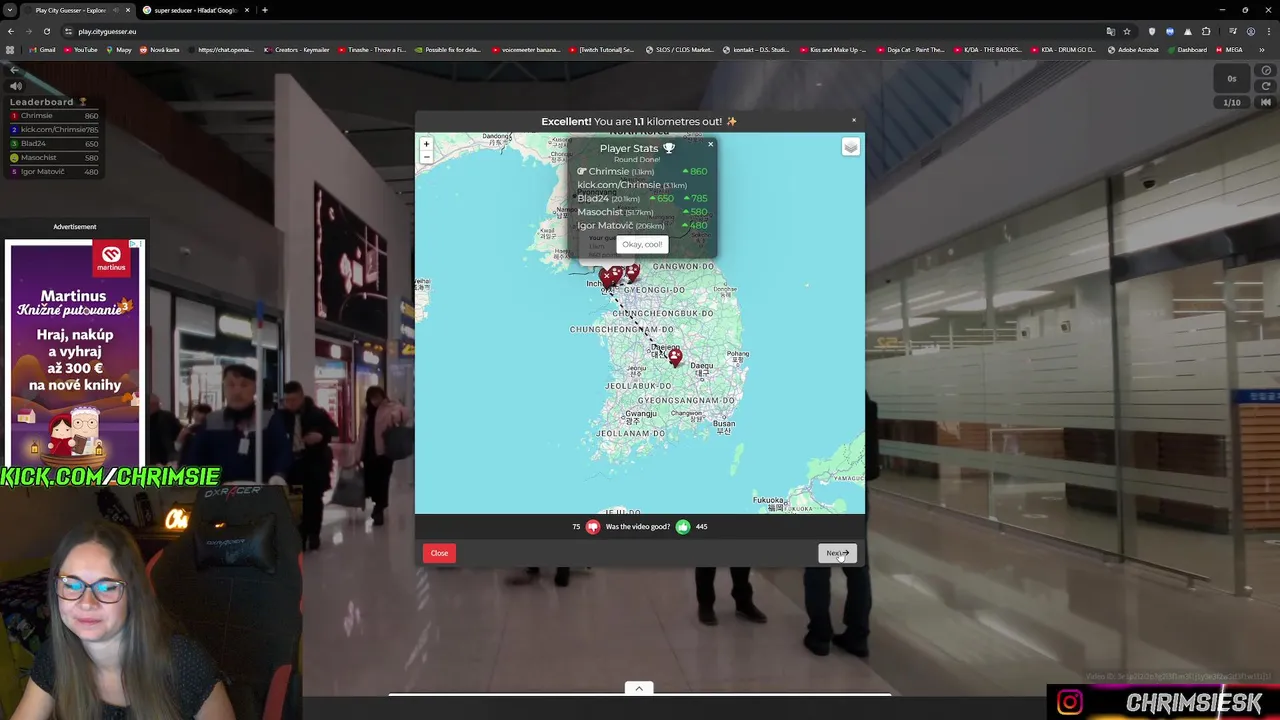
Task: Go to the Next round
Action: tap(837, 553)
